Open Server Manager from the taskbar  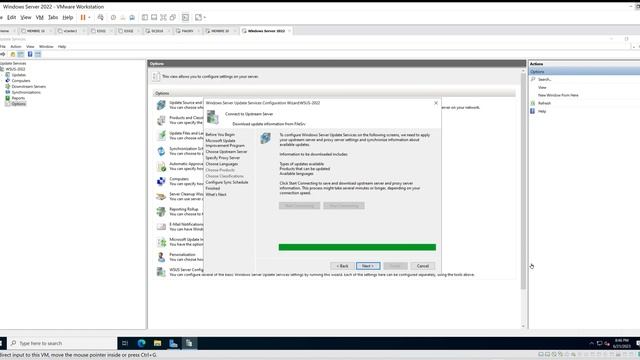tap(173, 343)
